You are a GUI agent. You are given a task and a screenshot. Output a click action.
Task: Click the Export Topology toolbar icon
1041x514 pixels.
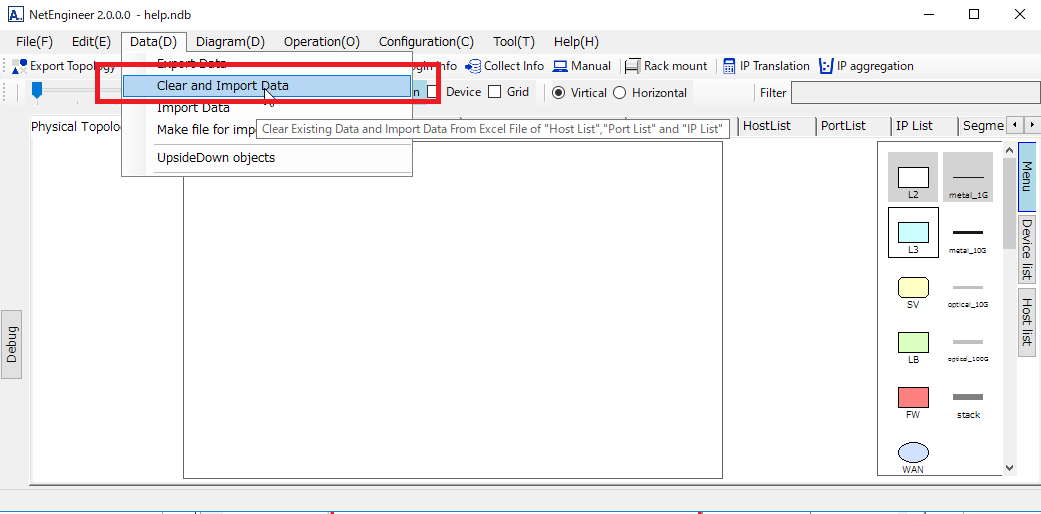[x=20, y=66]
